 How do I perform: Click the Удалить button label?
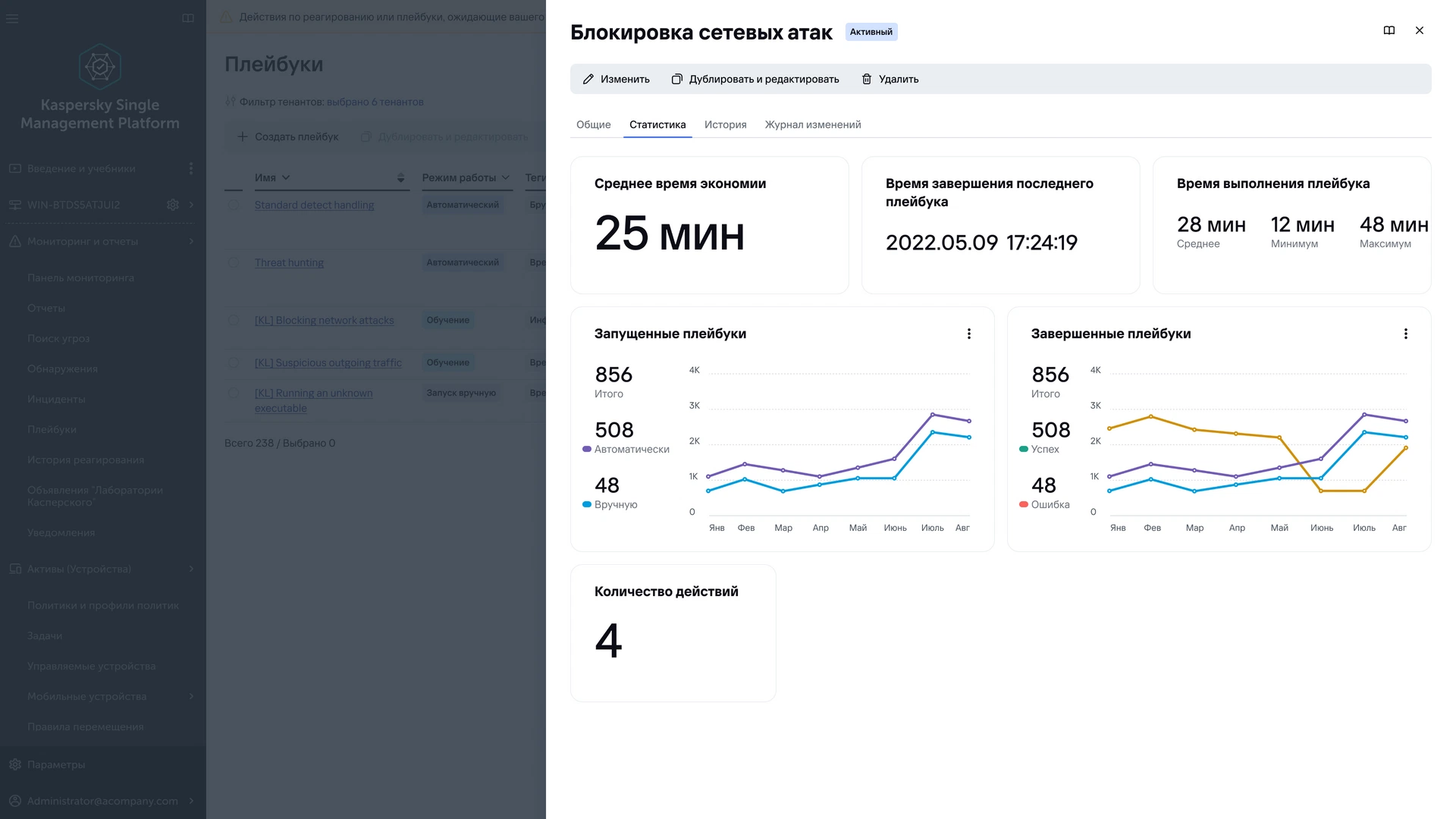pyautogui.click(x=899, y=79)
